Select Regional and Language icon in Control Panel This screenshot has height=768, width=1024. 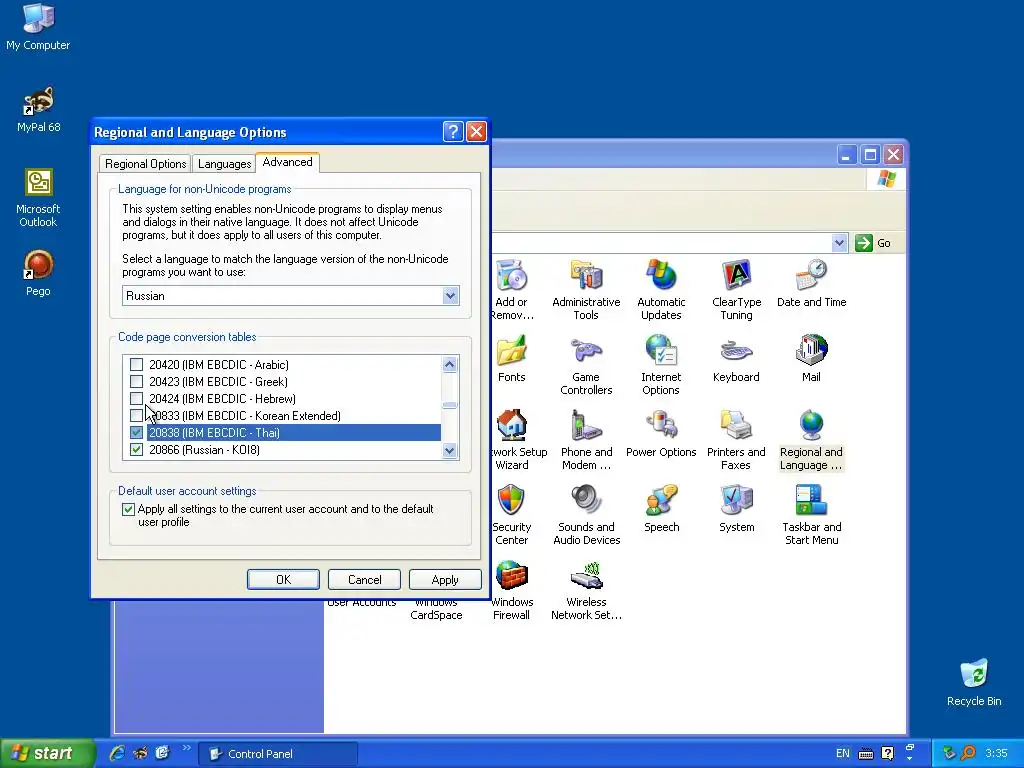pyautogui.click(x=811, y=440)
